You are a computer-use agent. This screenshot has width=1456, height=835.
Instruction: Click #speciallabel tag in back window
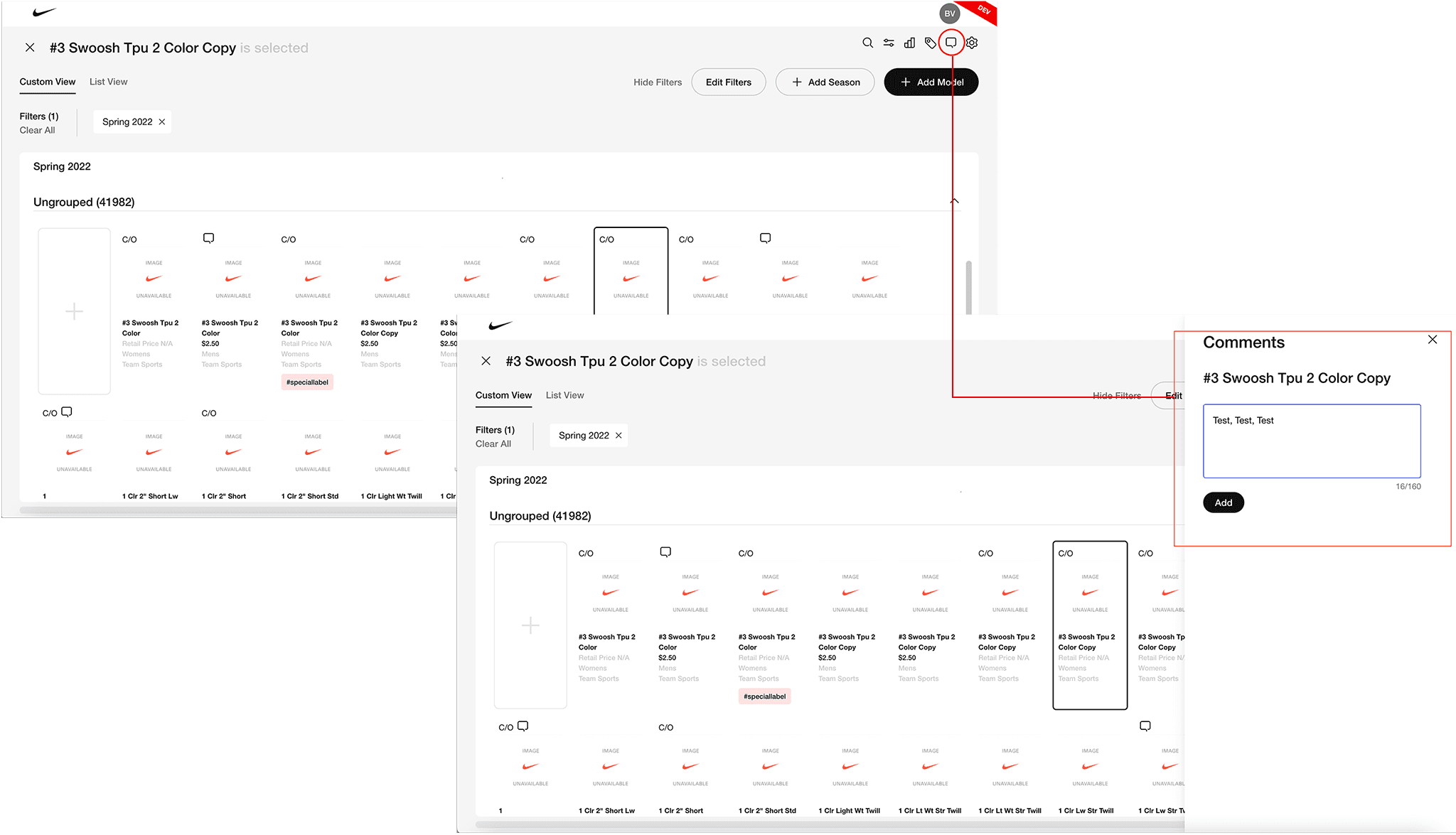[307, 382]
